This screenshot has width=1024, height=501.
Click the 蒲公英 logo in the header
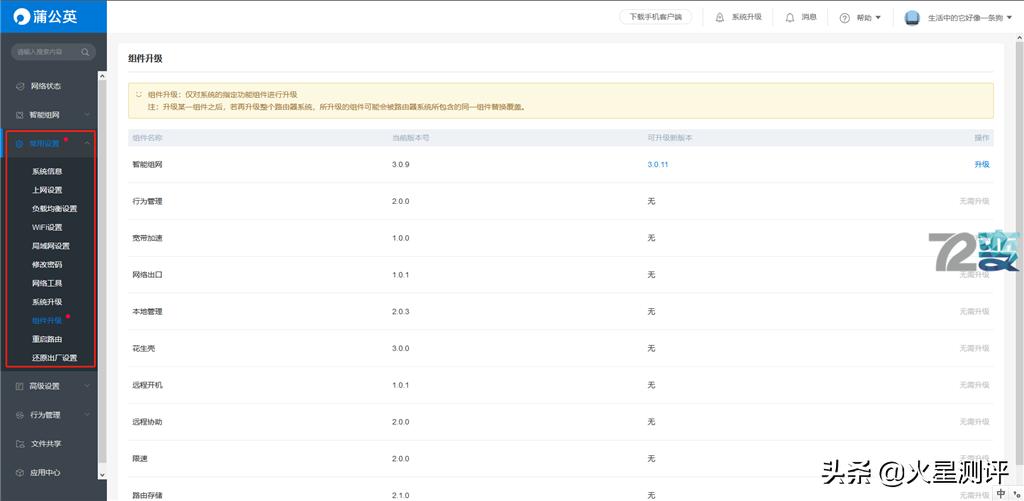coord(45,17)
